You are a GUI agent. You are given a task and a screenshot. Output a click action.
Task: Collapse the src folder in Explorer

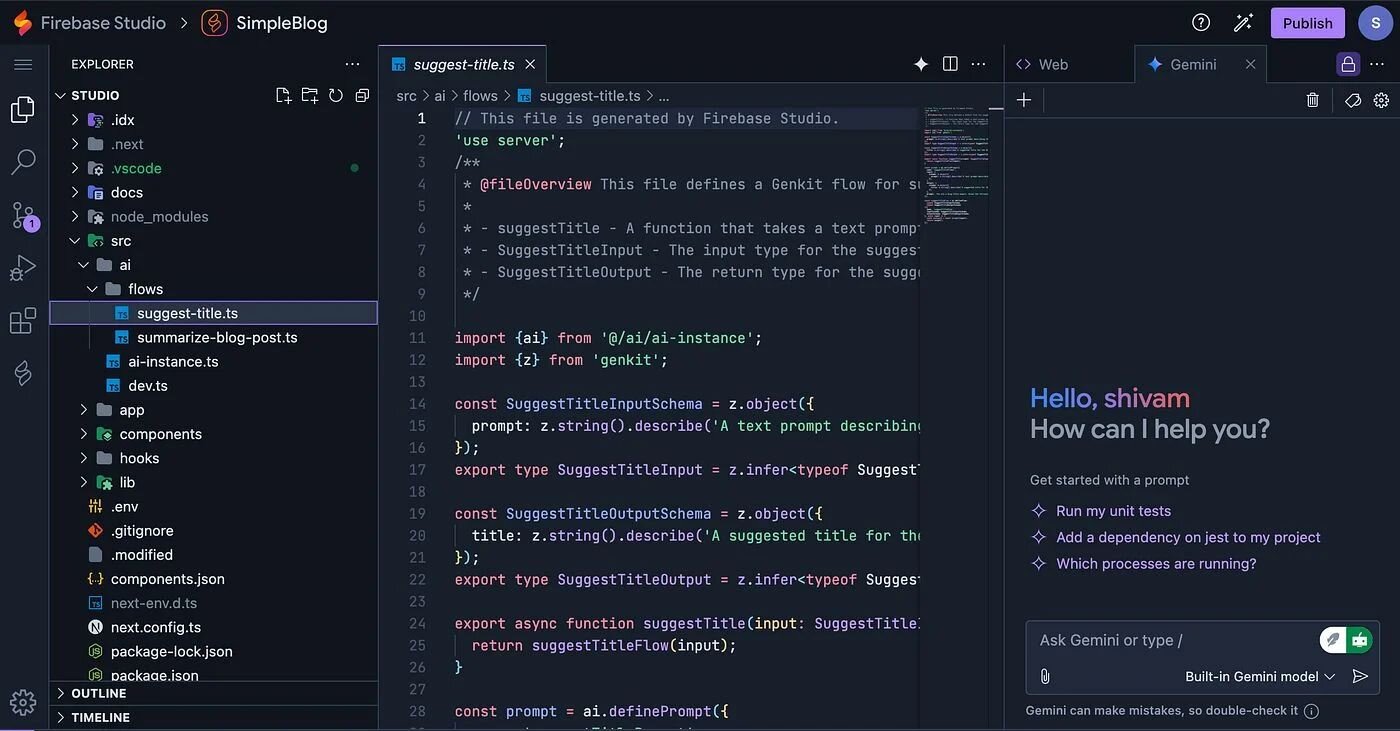74,240
